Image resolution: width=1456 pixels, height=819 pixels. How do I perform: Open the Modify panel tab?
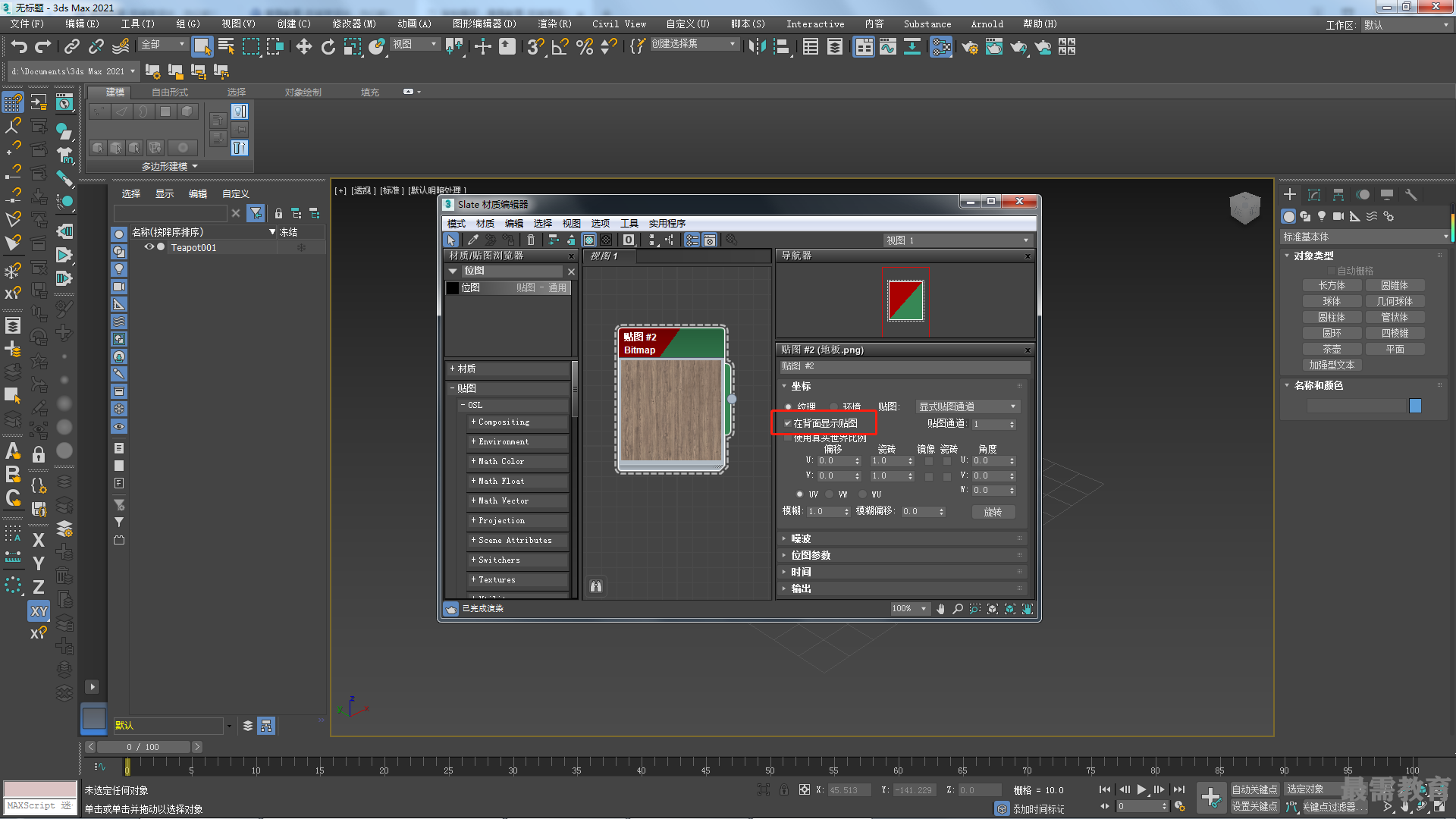click(1314, 195)
